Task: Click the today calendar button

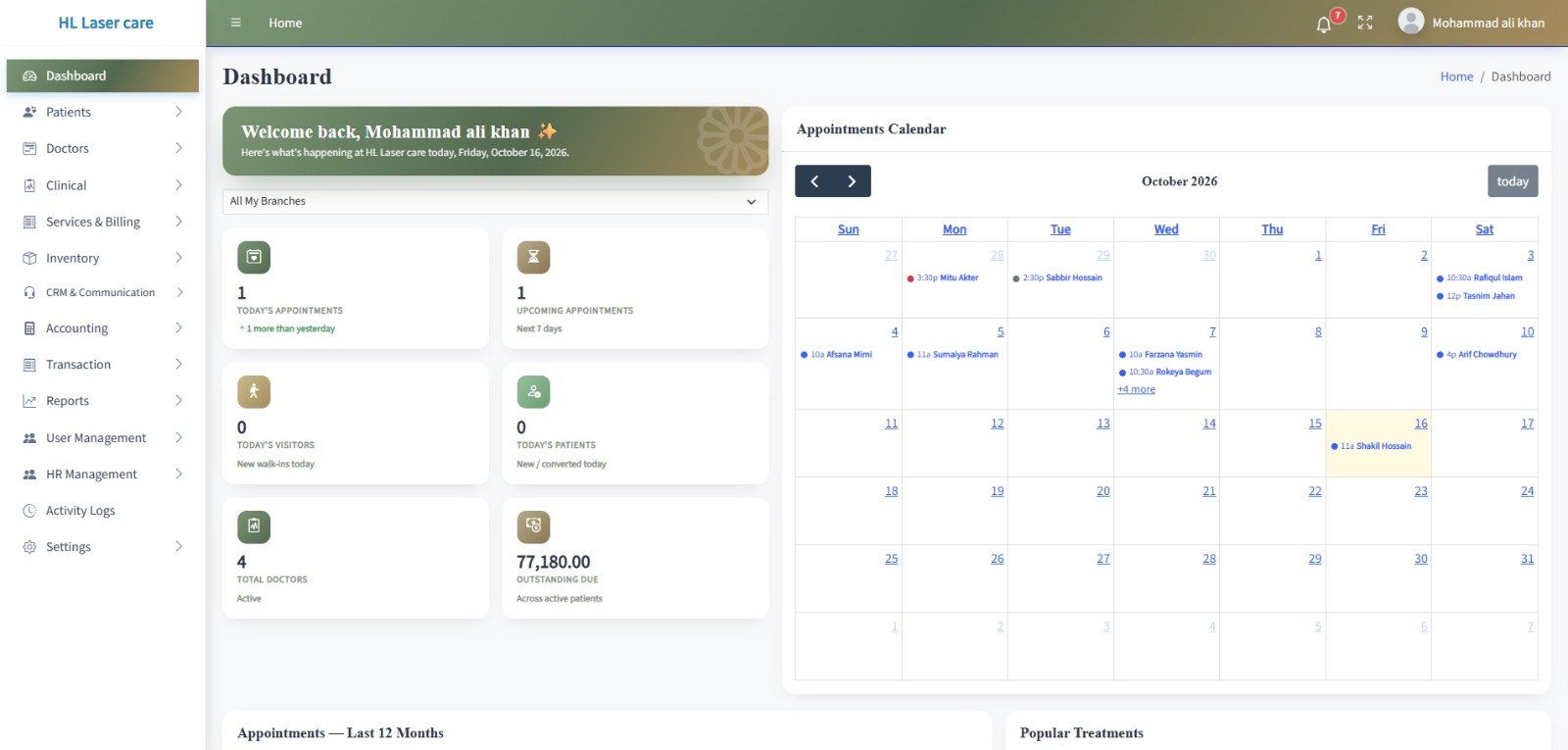Action: coord(1512,181)
